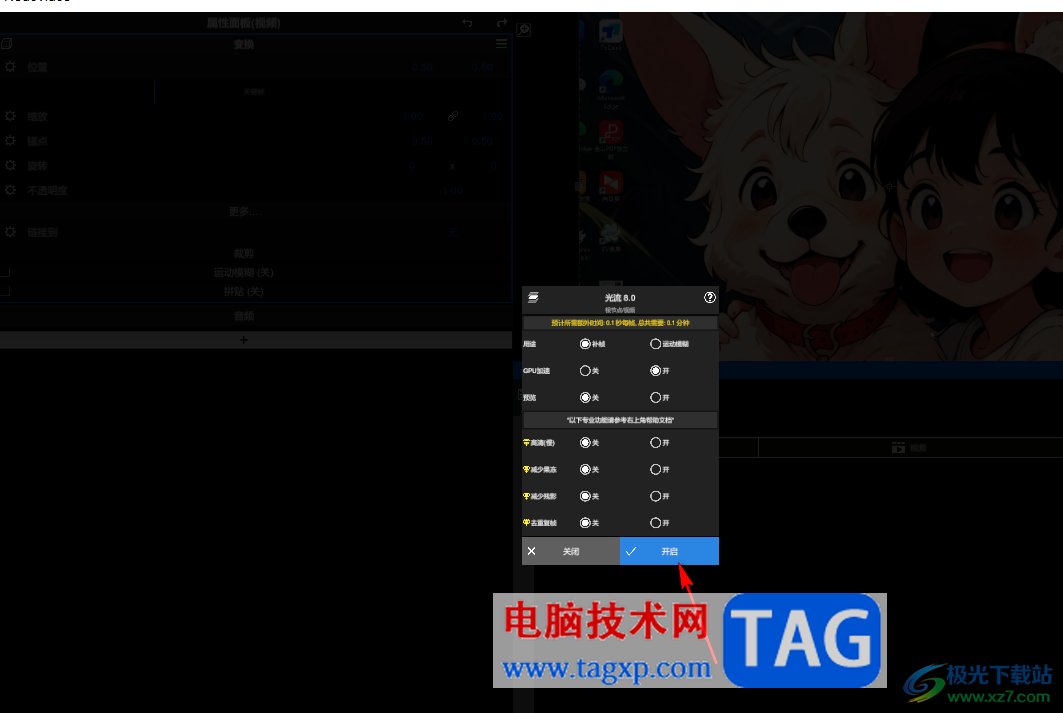Open the 链接到 dropdown showing 无
This screenshot has width=1063, height=713.
[x=452, y=232]
